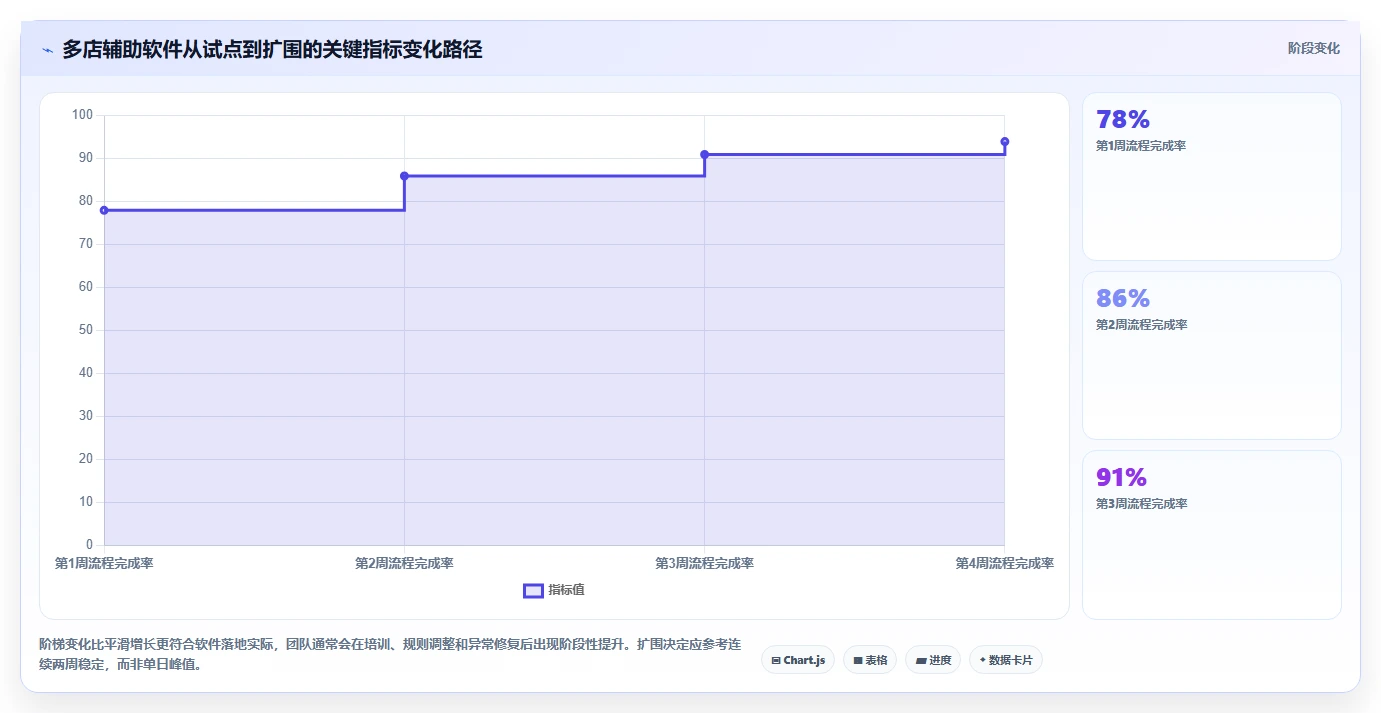Click the x-axis label 第2周流程完成率
1381x713 pixels.
404,564
